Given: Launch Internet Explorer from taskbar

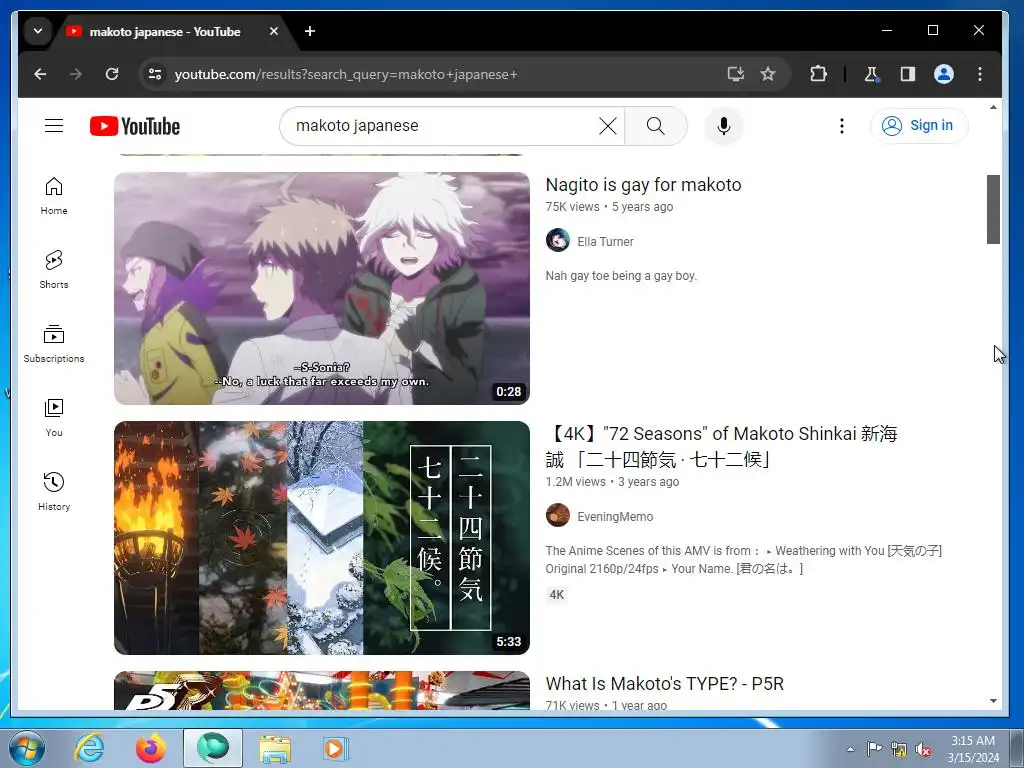Looking at the screenshot, I should (89, 748).
